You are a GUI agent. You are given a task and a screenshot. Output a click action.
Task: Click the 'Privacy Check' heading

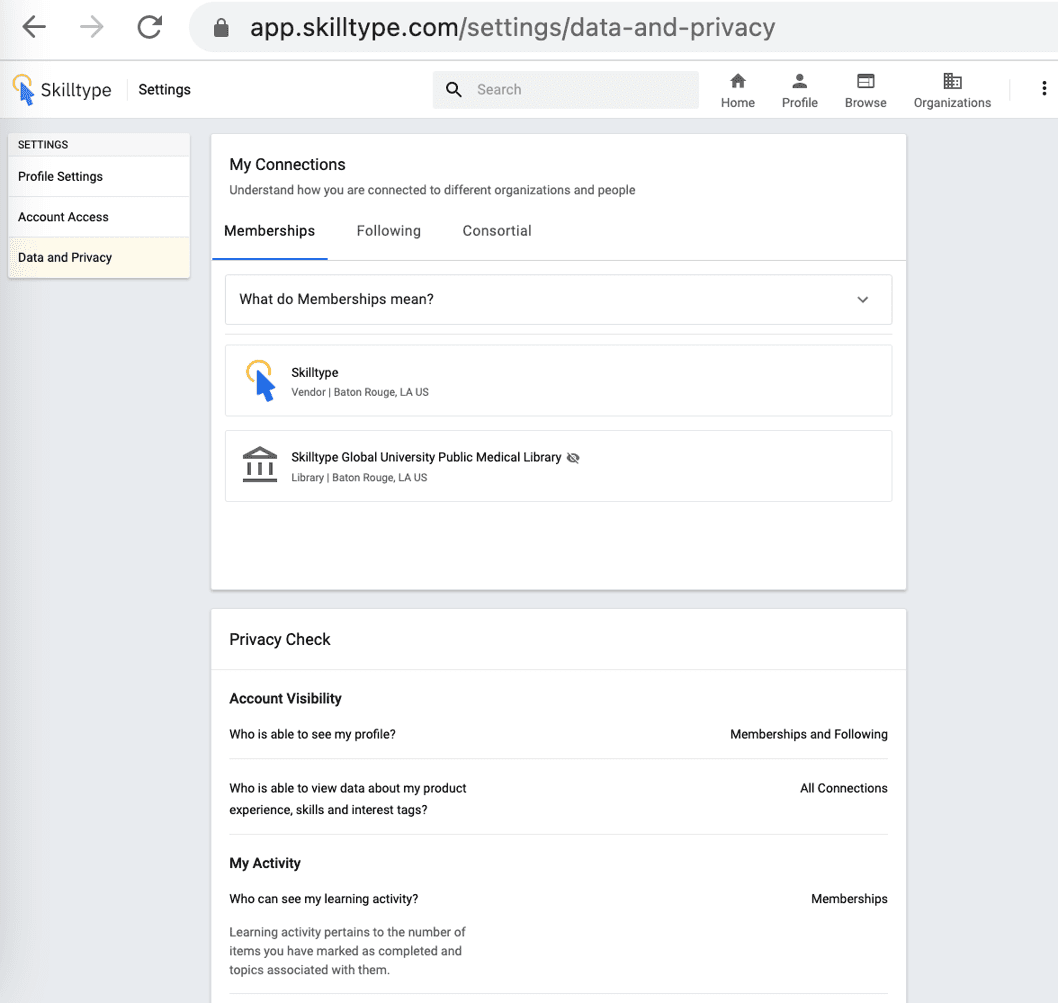[279, 640]
